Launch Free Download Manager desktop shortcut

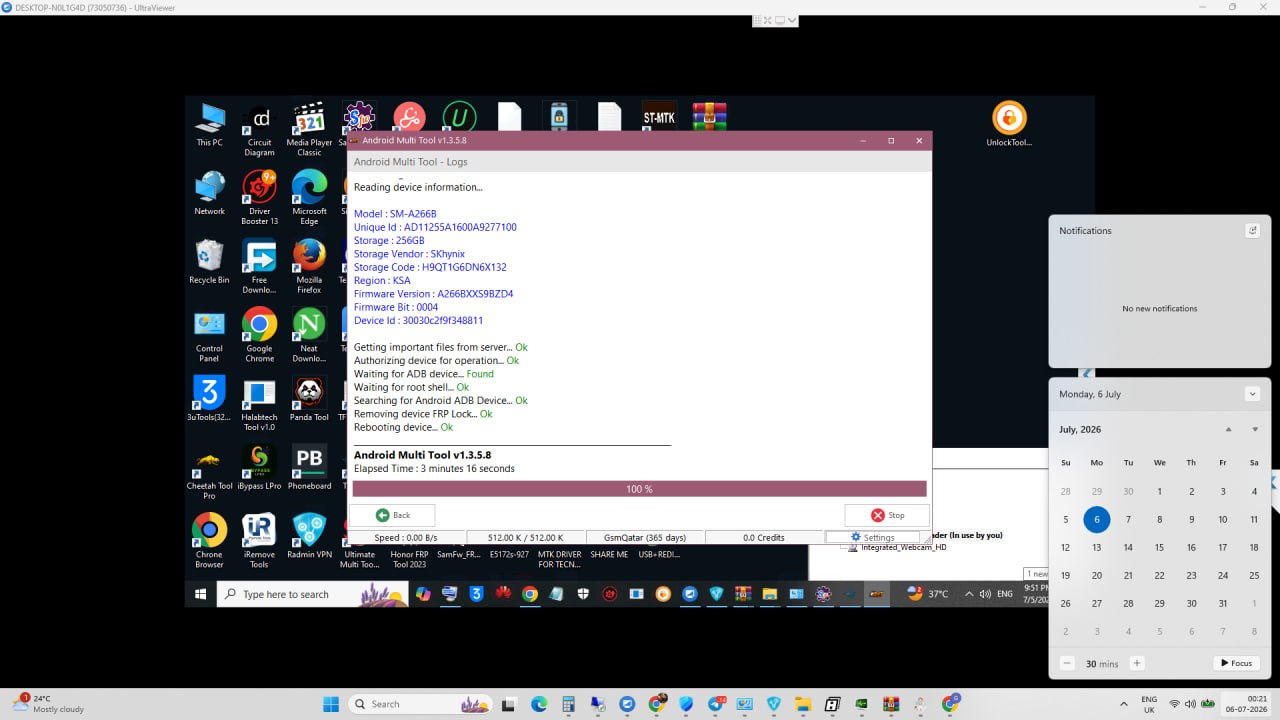259,267
